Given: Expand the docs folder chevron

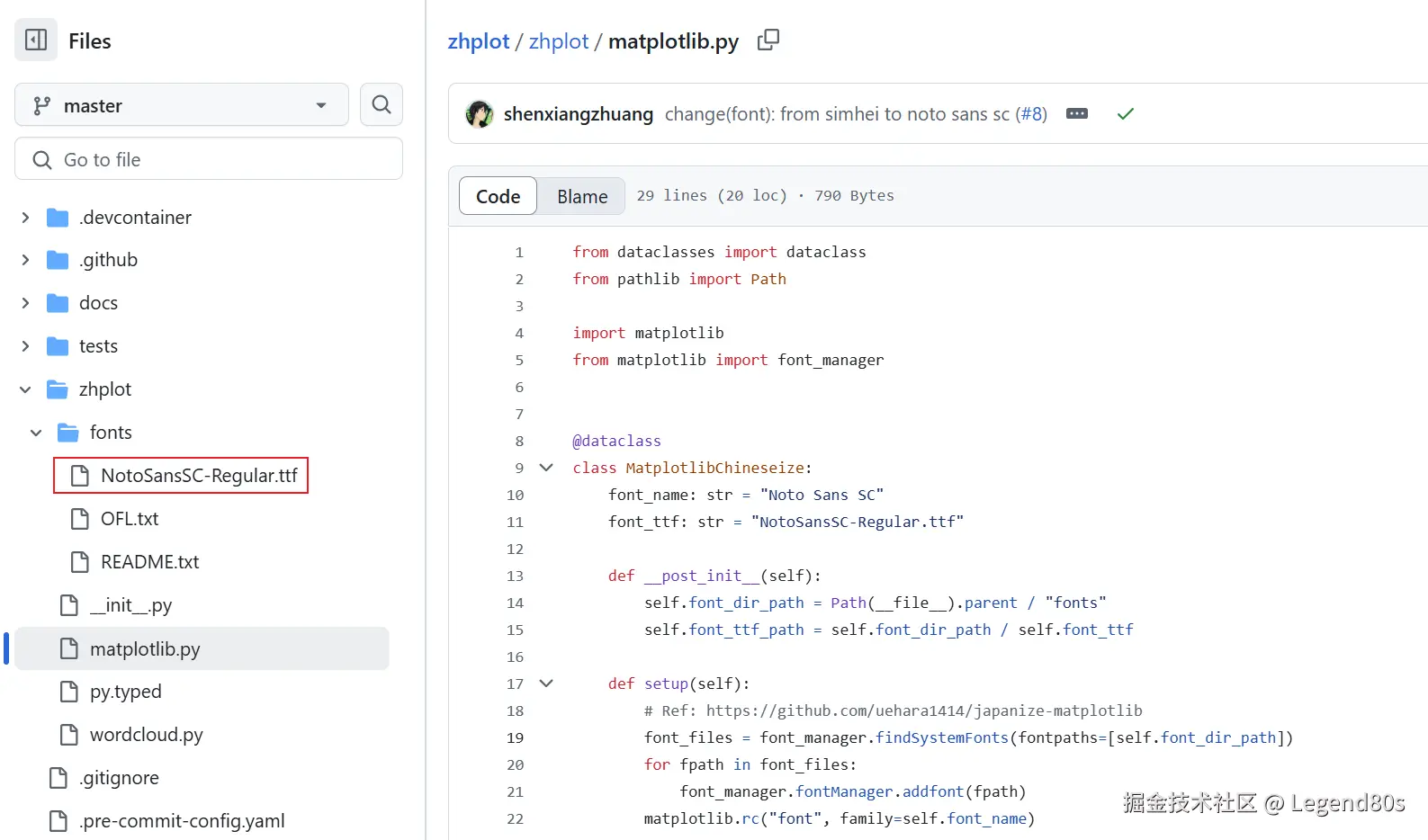Looking at the screenshot, I should (25, 303).
